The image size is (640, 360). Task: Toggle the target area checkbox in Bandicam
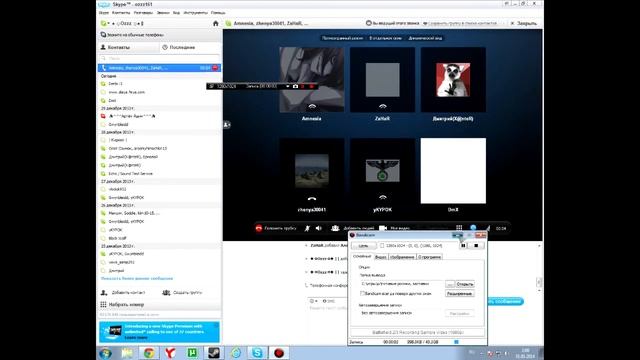[382, 246]
